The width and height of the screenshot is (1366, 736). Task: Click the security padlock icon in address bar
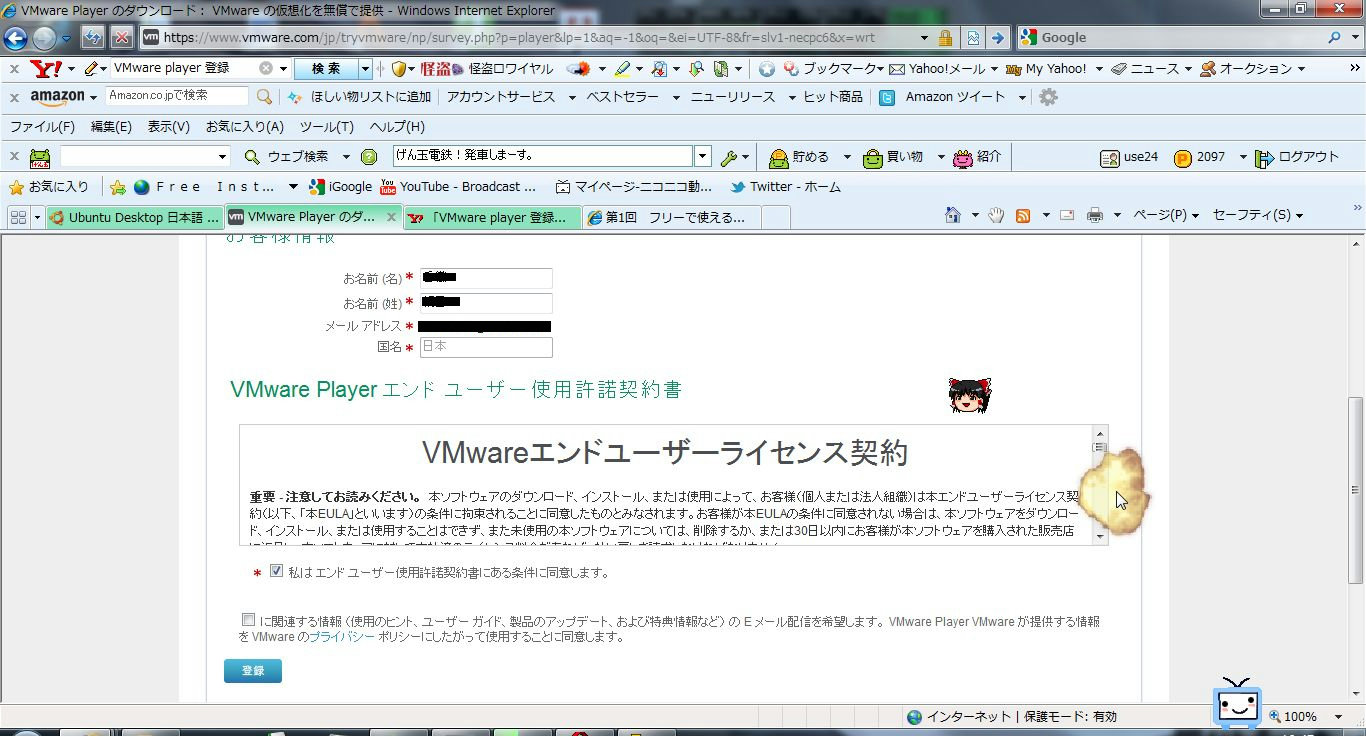pos(945,38)
